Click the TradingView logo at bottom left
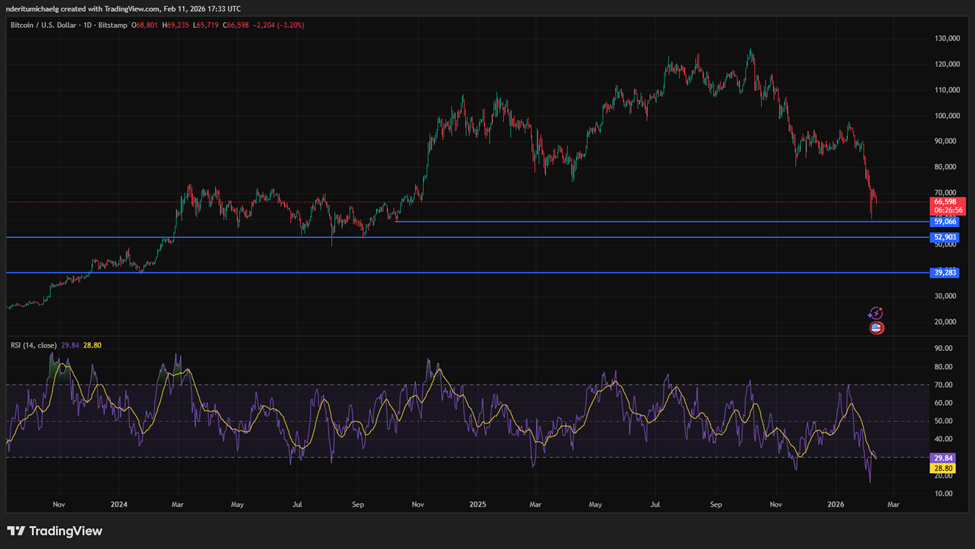Viewport: 975px width, 549px height. [55, 531]
